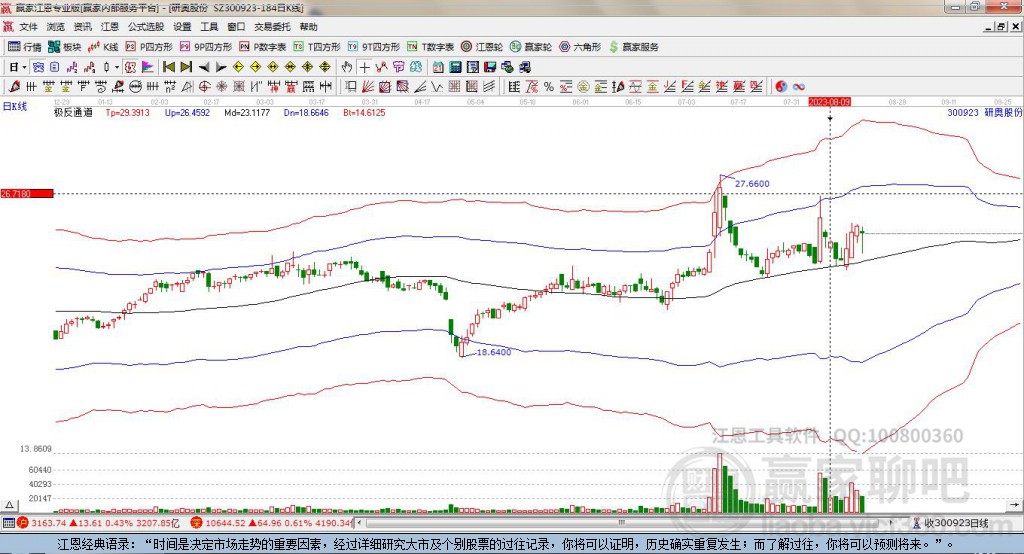Open the 行情 market quotes view
The height and width of the screenshot is (554, 1024).
tap(25, 47)
